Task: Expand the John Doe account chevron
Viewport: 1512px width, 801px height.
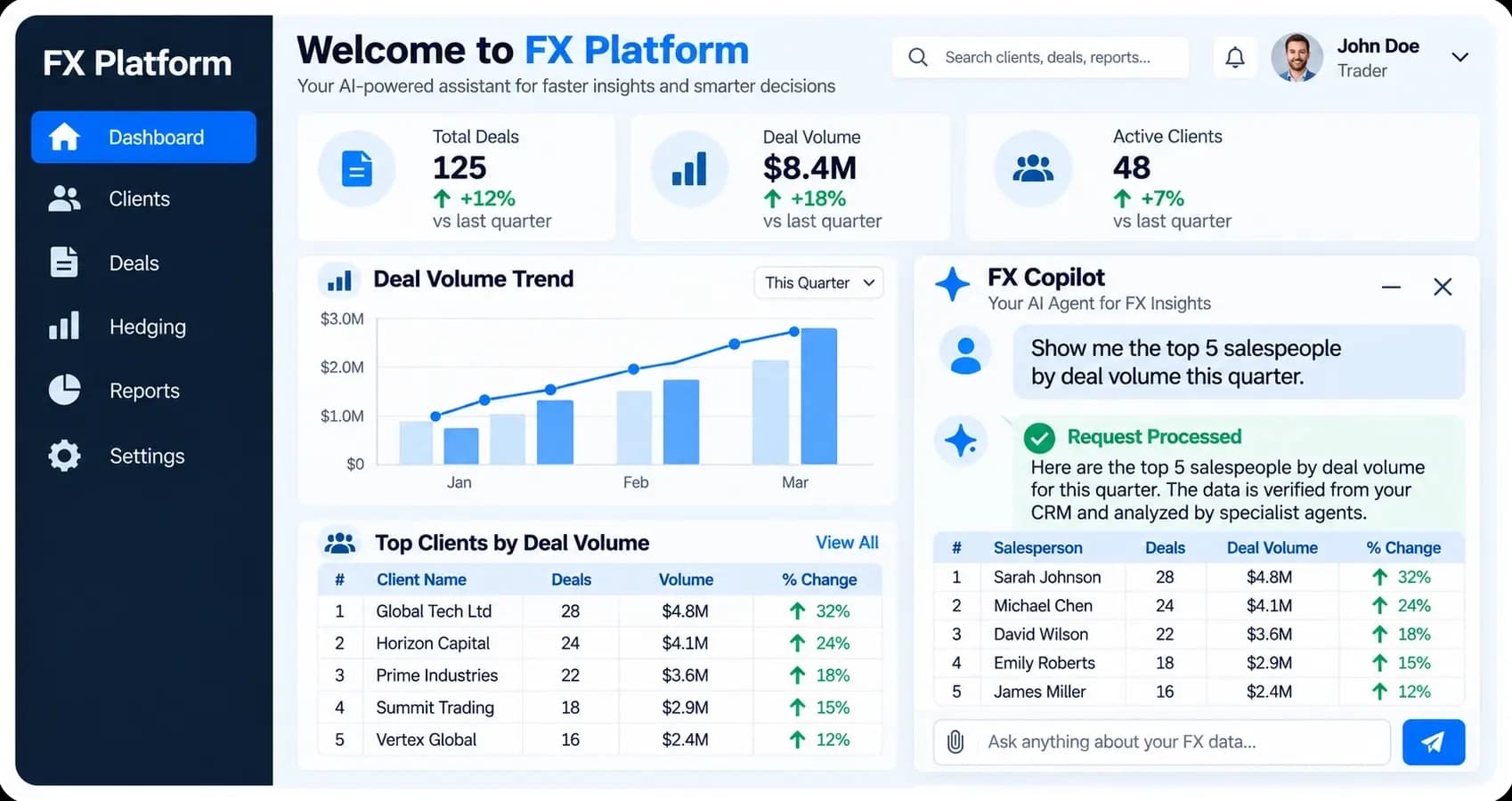Action: (x=1459, y=58)
